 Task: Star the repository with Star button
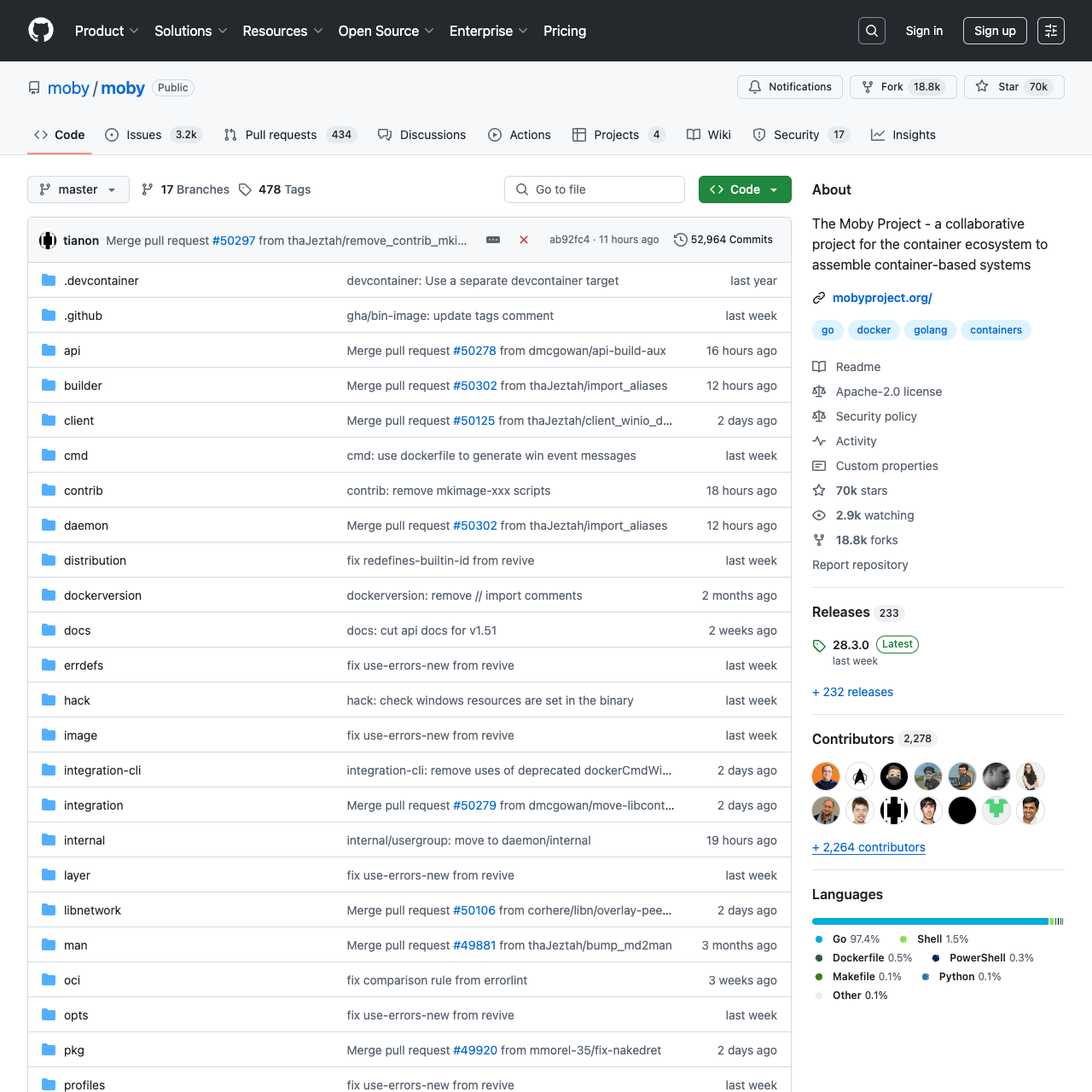point(1014,87)
